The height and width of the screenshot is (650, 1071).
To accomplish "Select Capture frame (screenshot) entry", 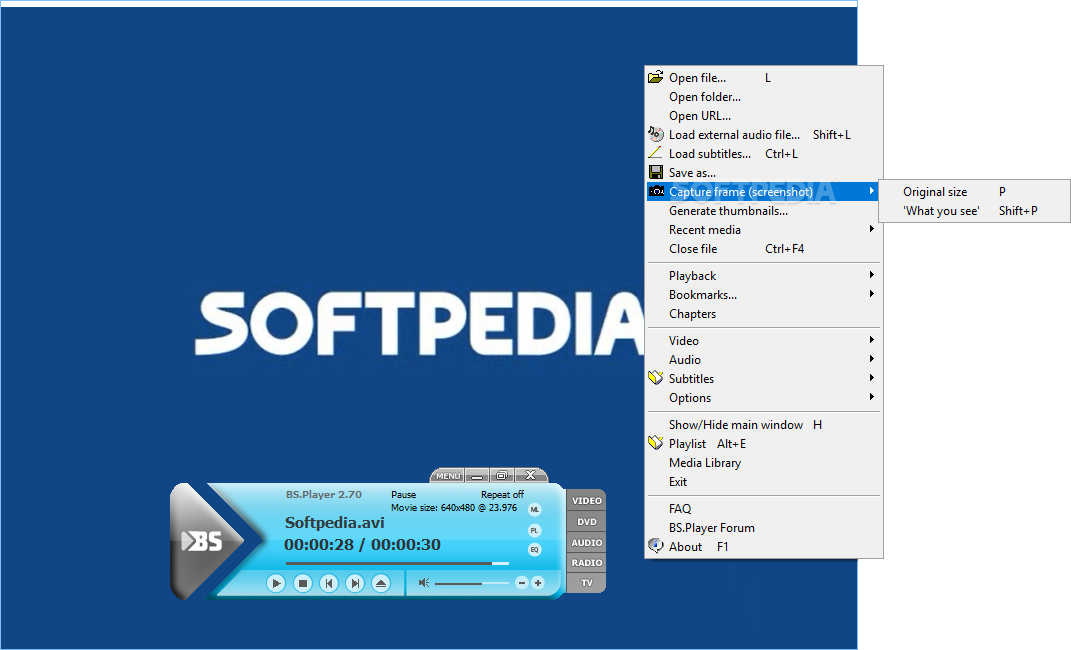I will point(764,192).
